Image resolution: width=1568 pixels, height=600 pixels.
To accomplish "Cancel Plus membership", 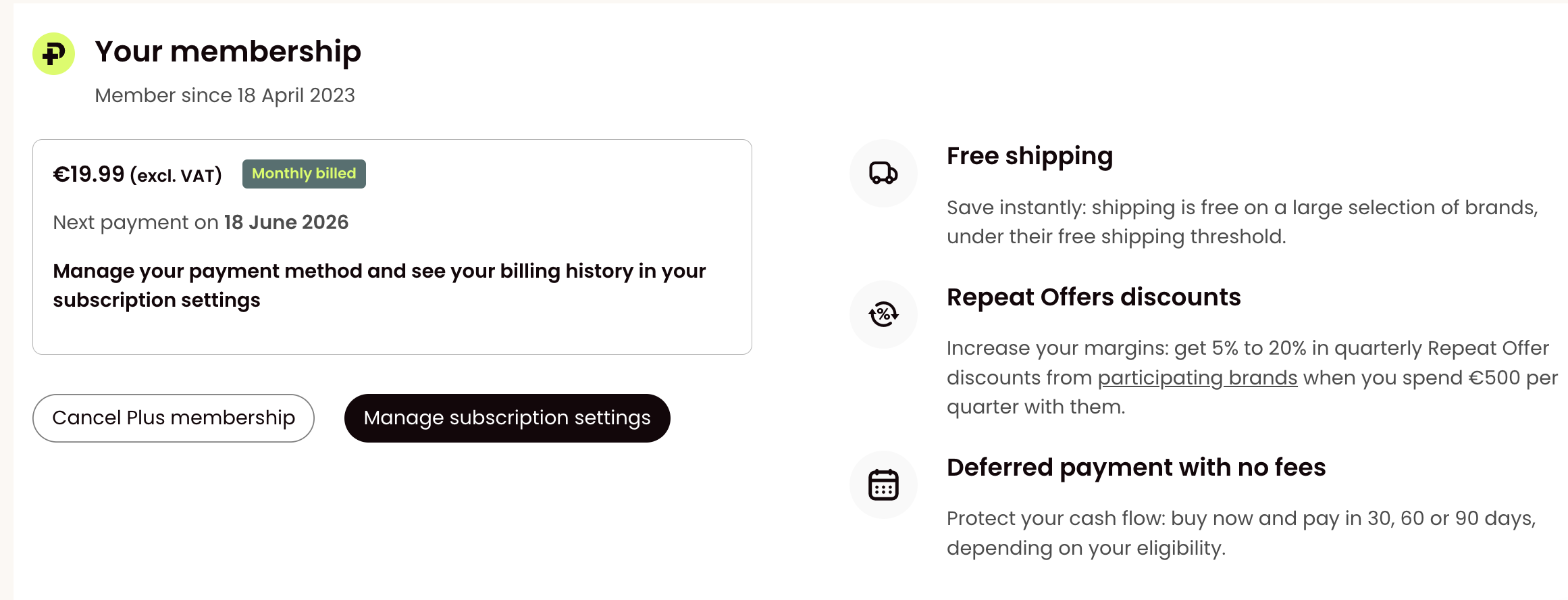I will click(x=174, y=418).
